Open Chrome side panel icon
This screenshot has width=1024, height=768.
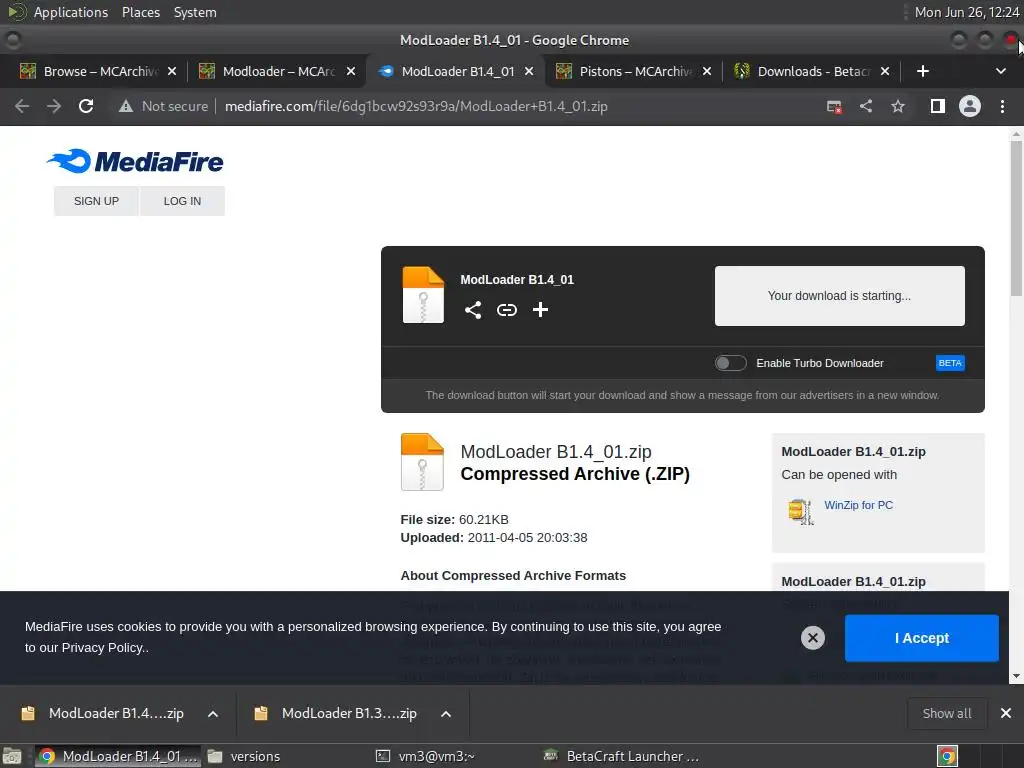point(938,106)
